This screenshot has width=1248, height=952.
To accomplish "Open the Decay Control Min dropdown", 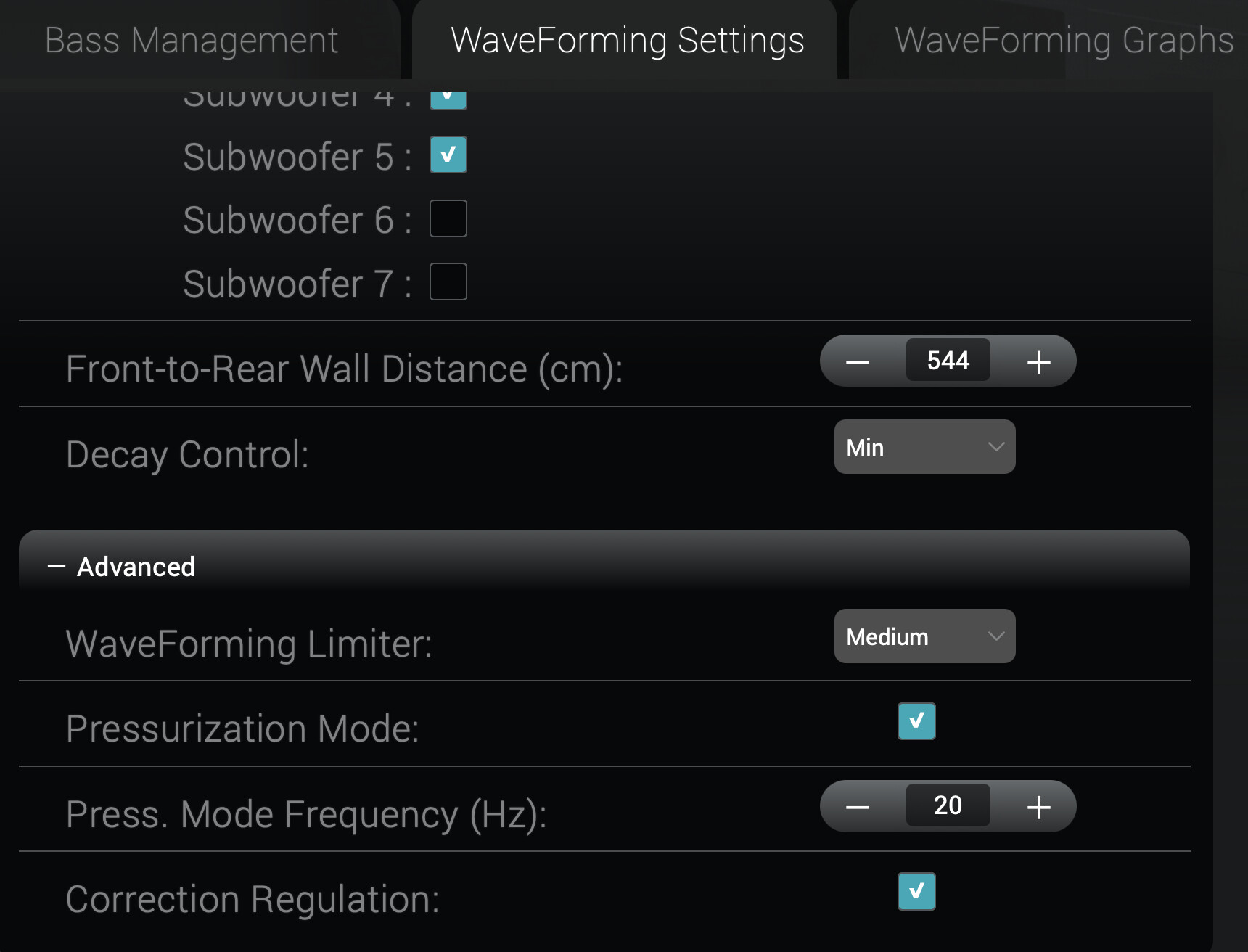I will (925, 447).
